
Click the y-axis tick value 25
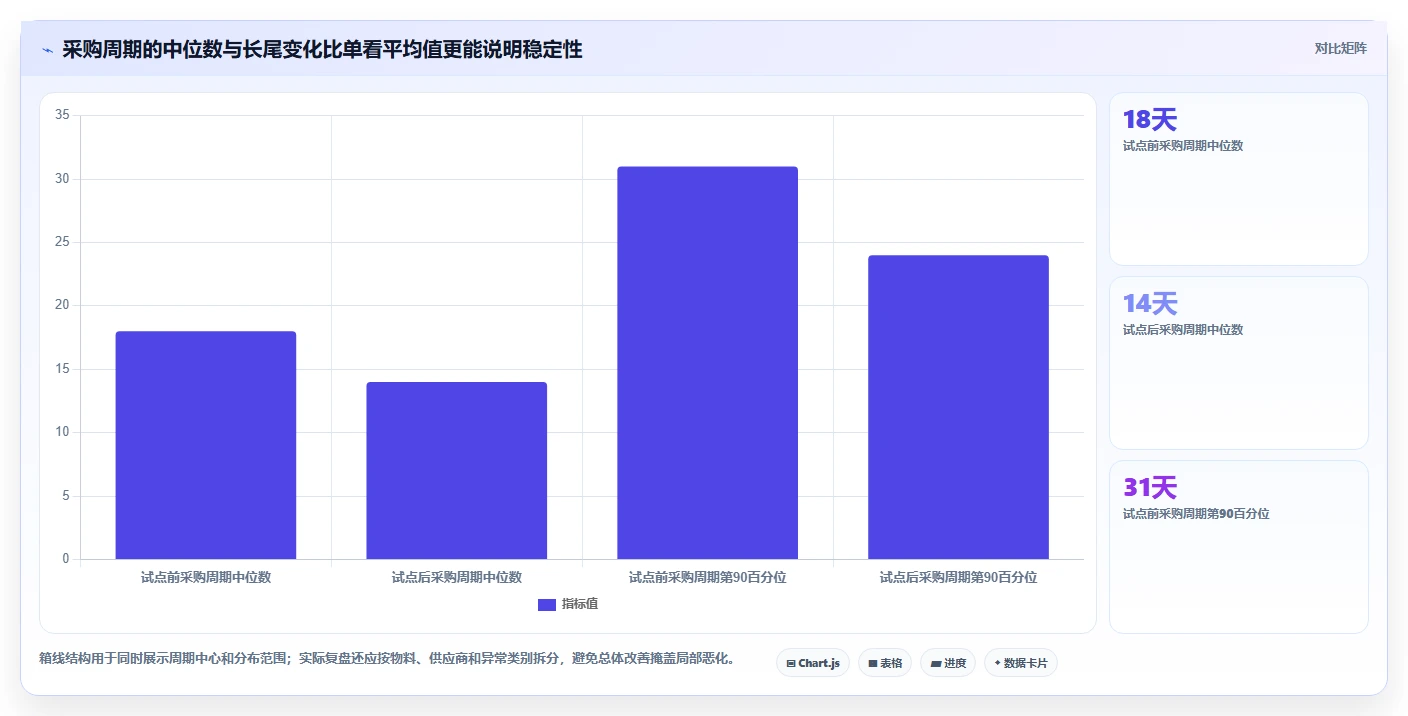pyautogui.click(x=62, y=242)
